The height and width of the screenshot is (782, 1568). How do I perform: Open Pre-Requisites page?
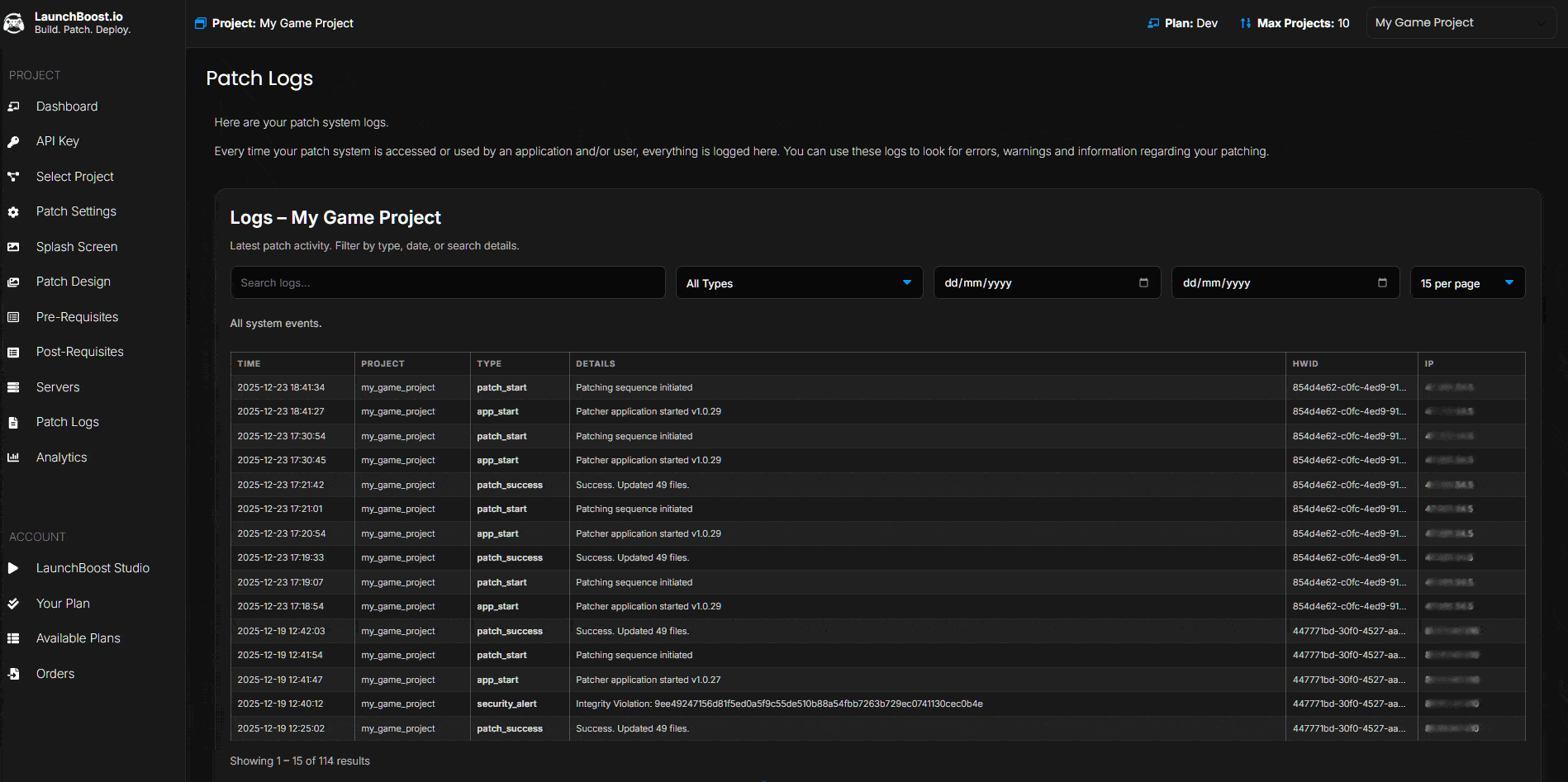coord(77,317)
